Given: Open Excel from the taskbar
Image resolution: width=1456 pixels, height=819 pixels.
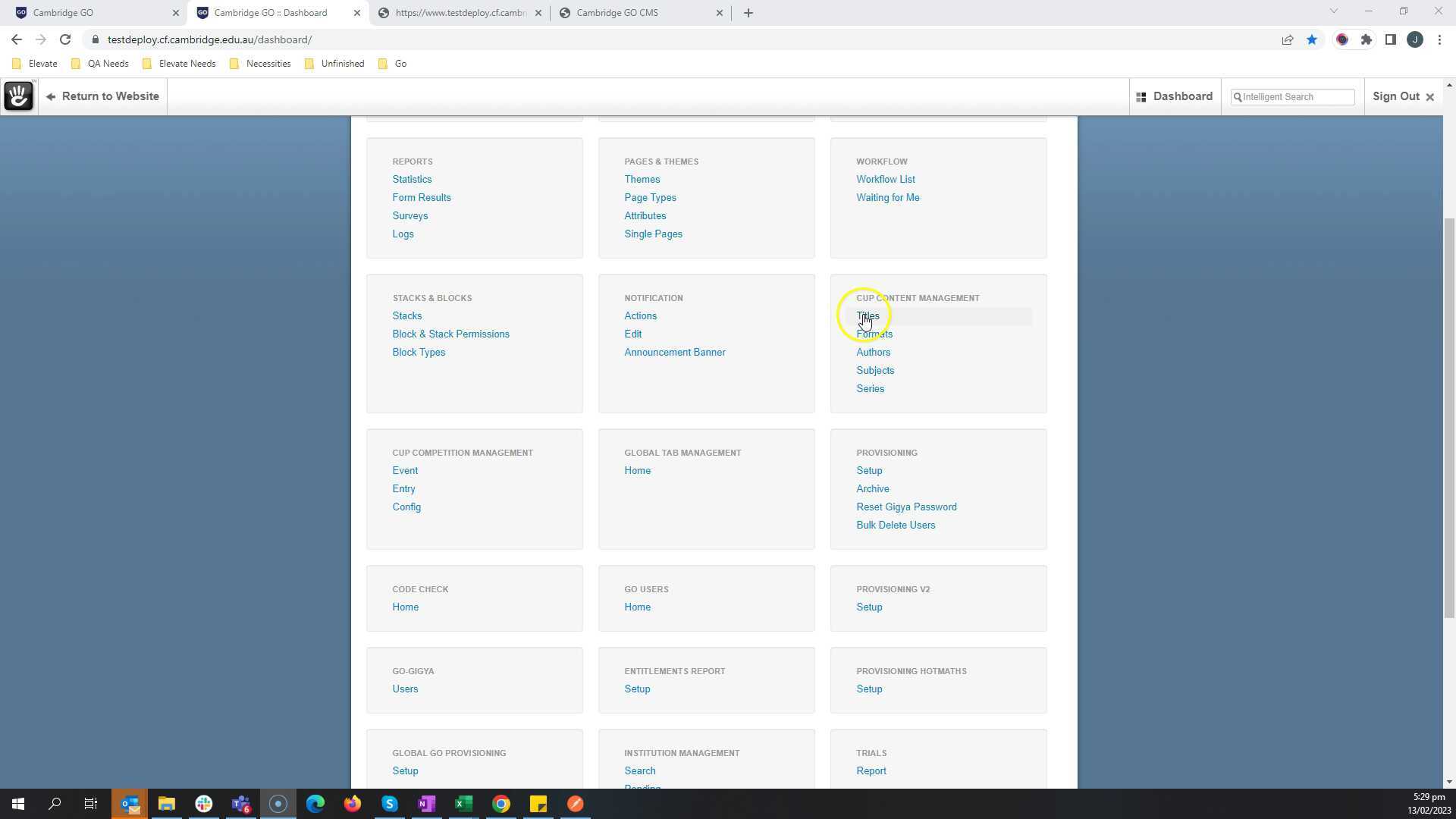Looking at the screenshot, I should pyautogui.click(x=464, y=804).
